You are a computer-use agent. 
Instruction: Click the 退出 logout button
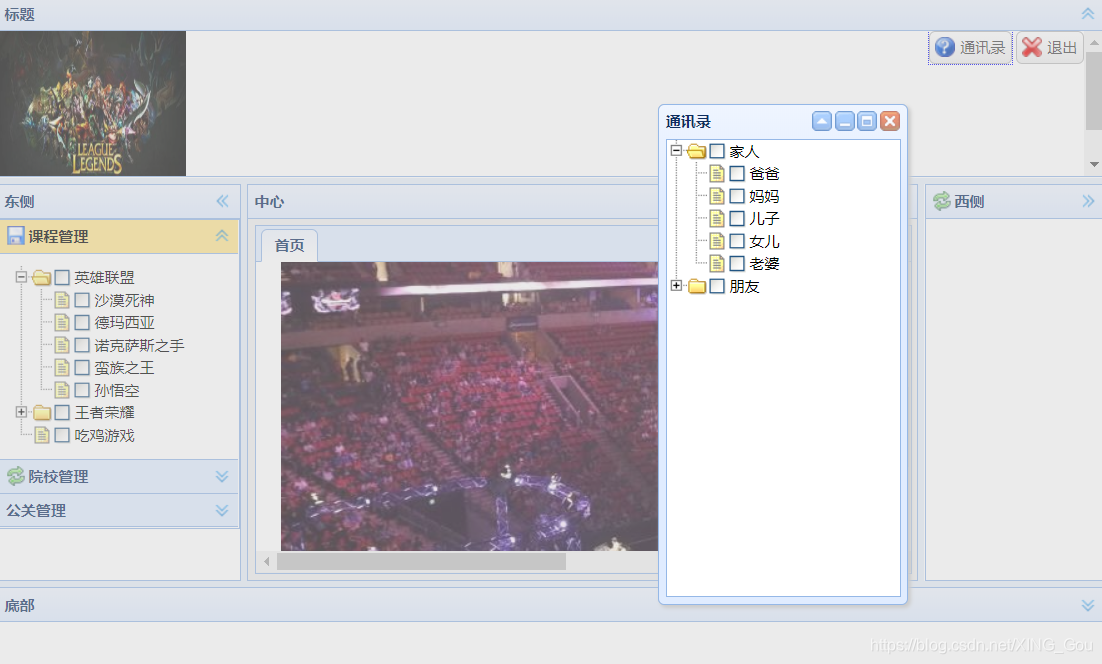[x=1050, y=48]
